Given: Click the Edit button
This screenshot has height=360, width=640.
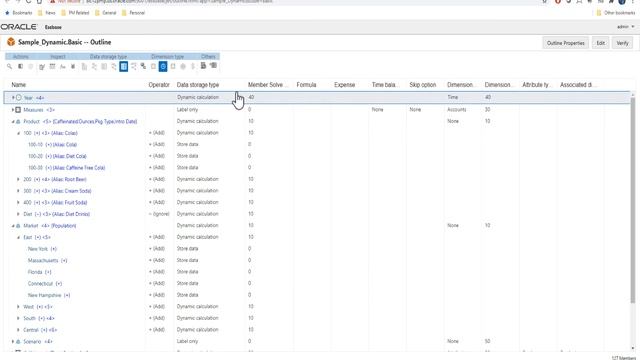Looking at the screenshot, I should (x=600, y=43).
